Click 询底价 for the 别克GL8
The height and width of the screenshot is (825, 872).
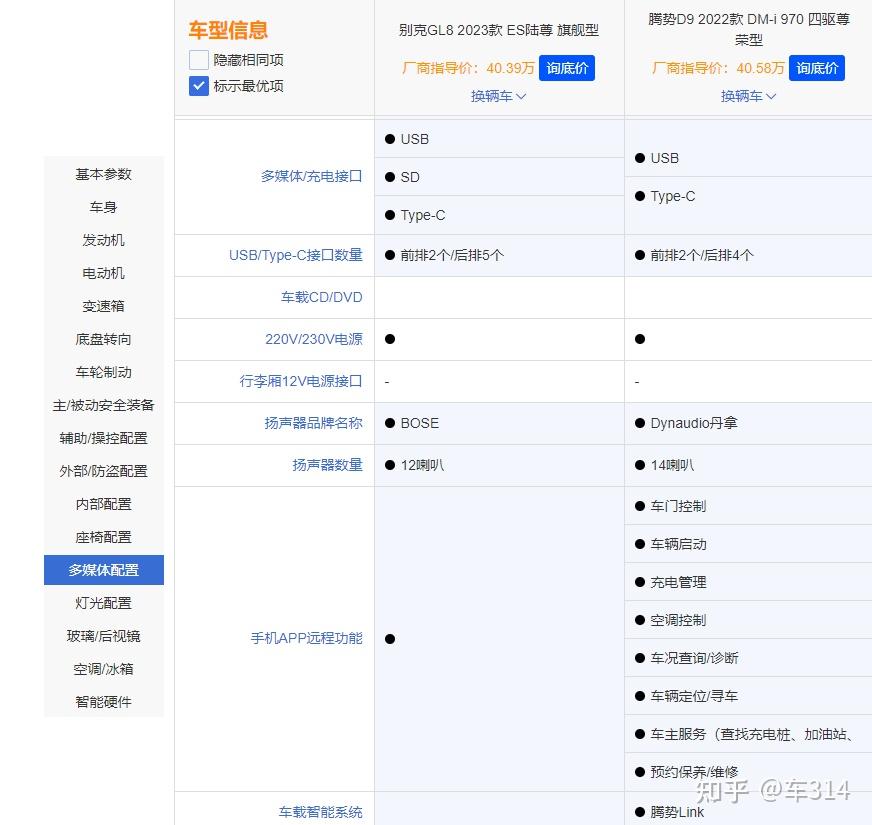[567, 68]
